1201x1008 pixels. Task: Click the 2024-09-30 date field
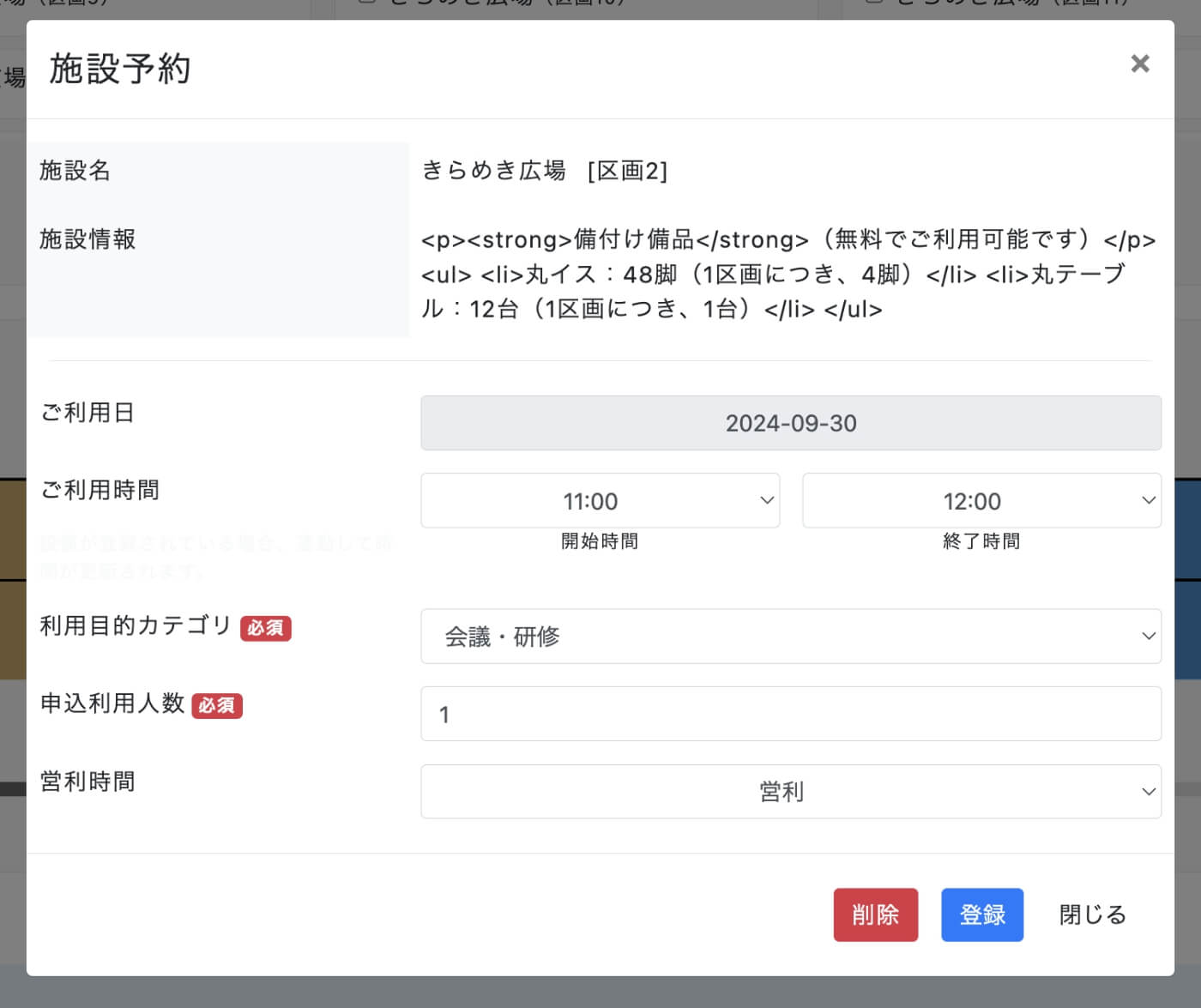click(790, 423)
